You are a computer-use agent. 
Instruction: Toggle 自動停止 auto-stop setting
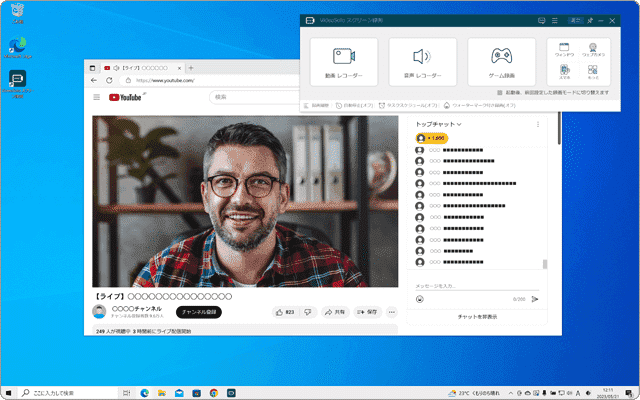click(x=352, y=104)
